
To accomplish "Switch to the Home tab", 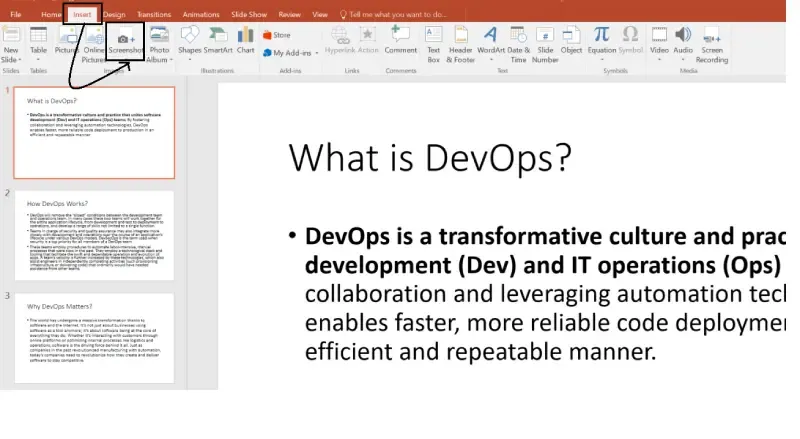I will click(51, 14).
